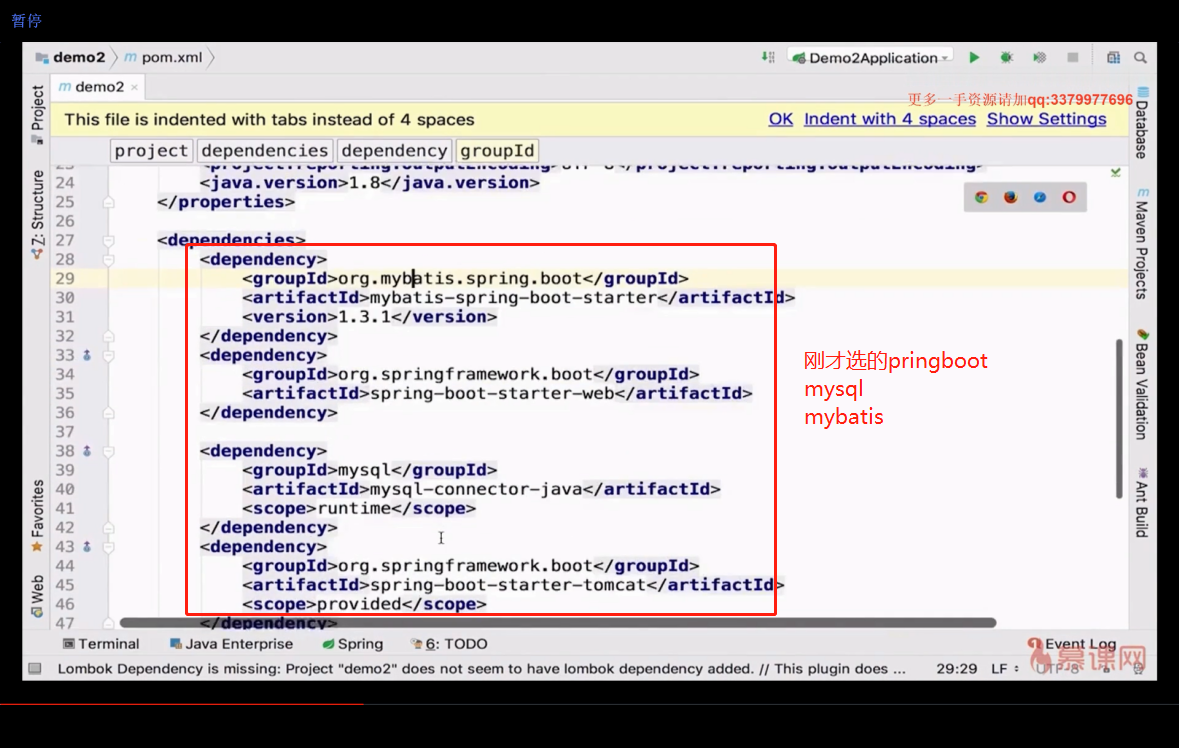Close the demo2 editor tab
Image resolution: width=1179 pixels, height=748 pixels.
[135, 87]
